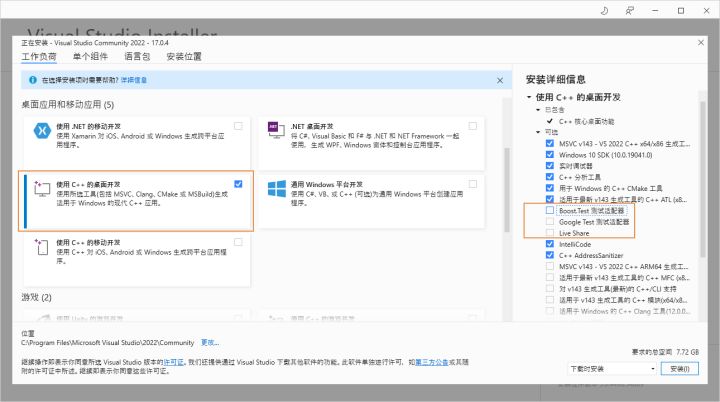Click the Universal Windows Platform logo icon

pyautogui.click(x=277, y=188)
